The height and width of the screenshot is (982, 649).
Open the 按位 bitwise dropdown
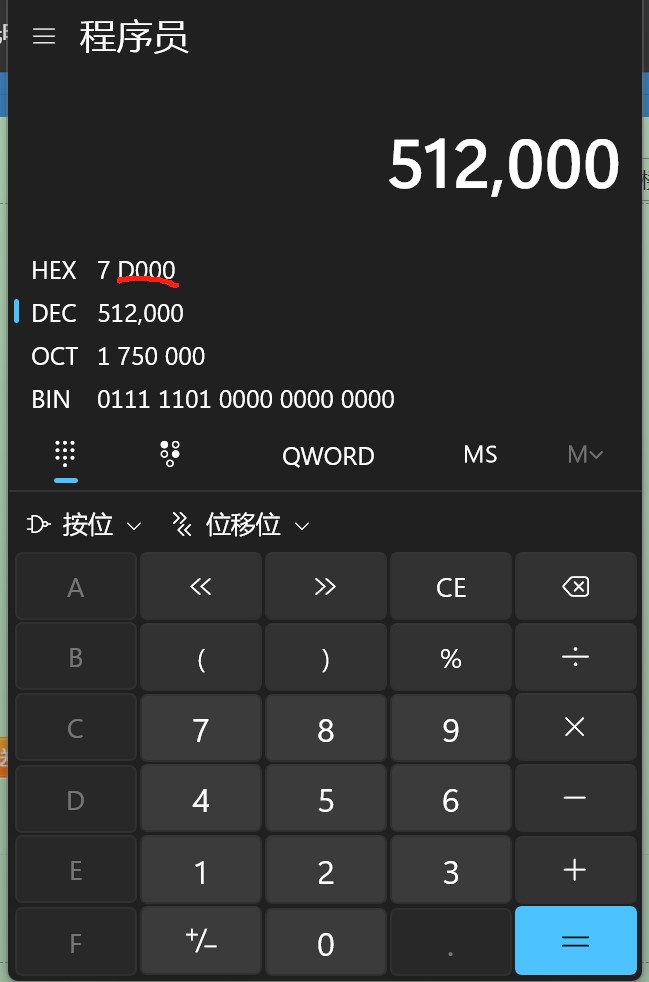(x=85, y=525)
